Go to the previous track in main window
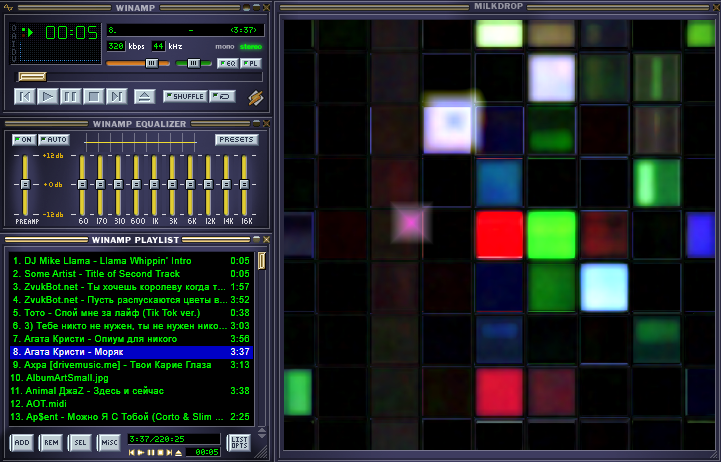 [25, 97]
